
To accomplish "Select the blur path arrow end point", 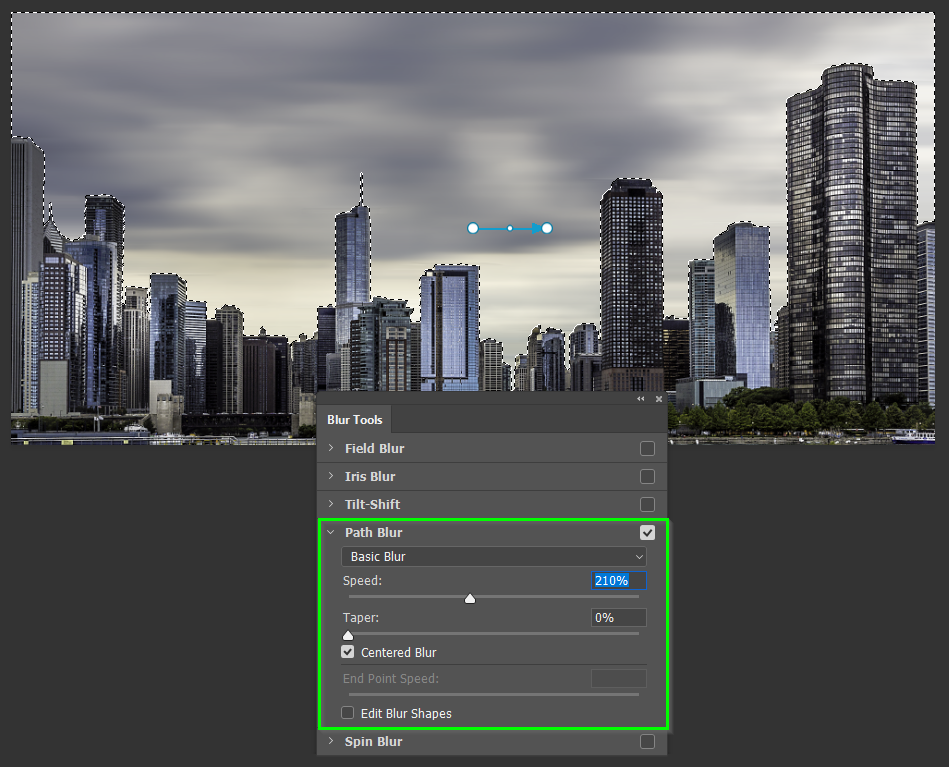I will [547, 228].
